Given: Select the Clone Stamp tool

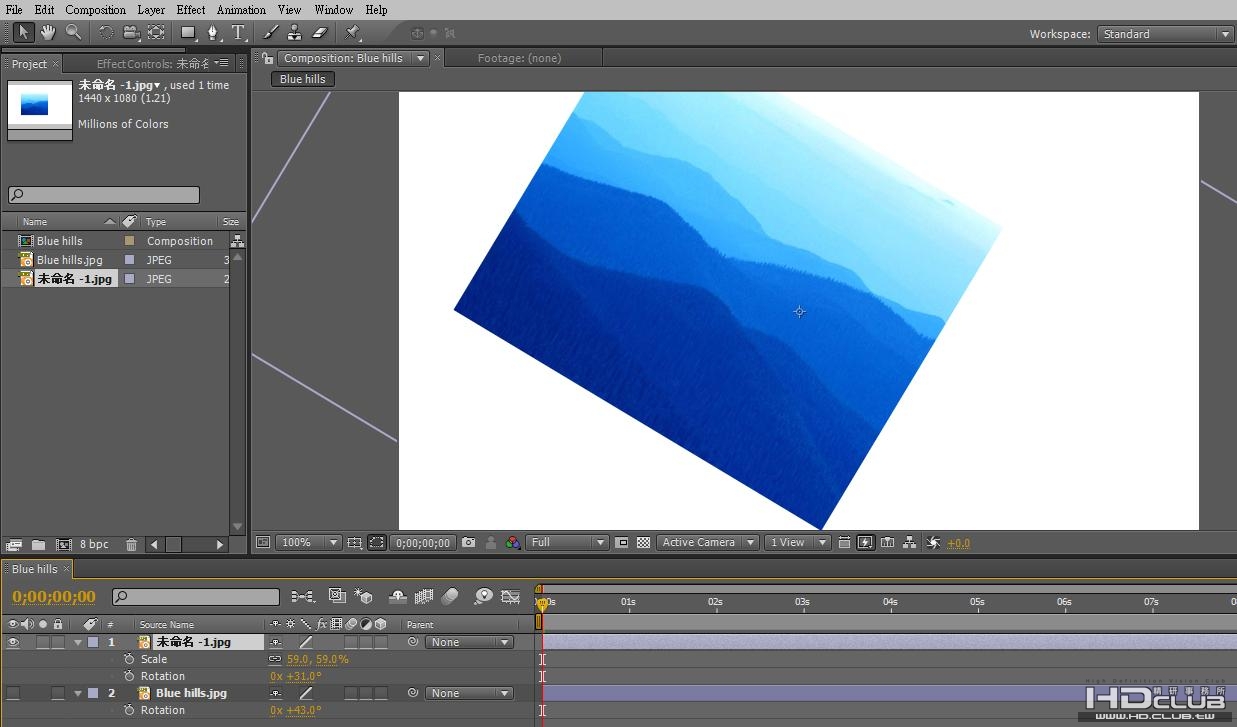Looking at the screenshot, I should 294,33.
